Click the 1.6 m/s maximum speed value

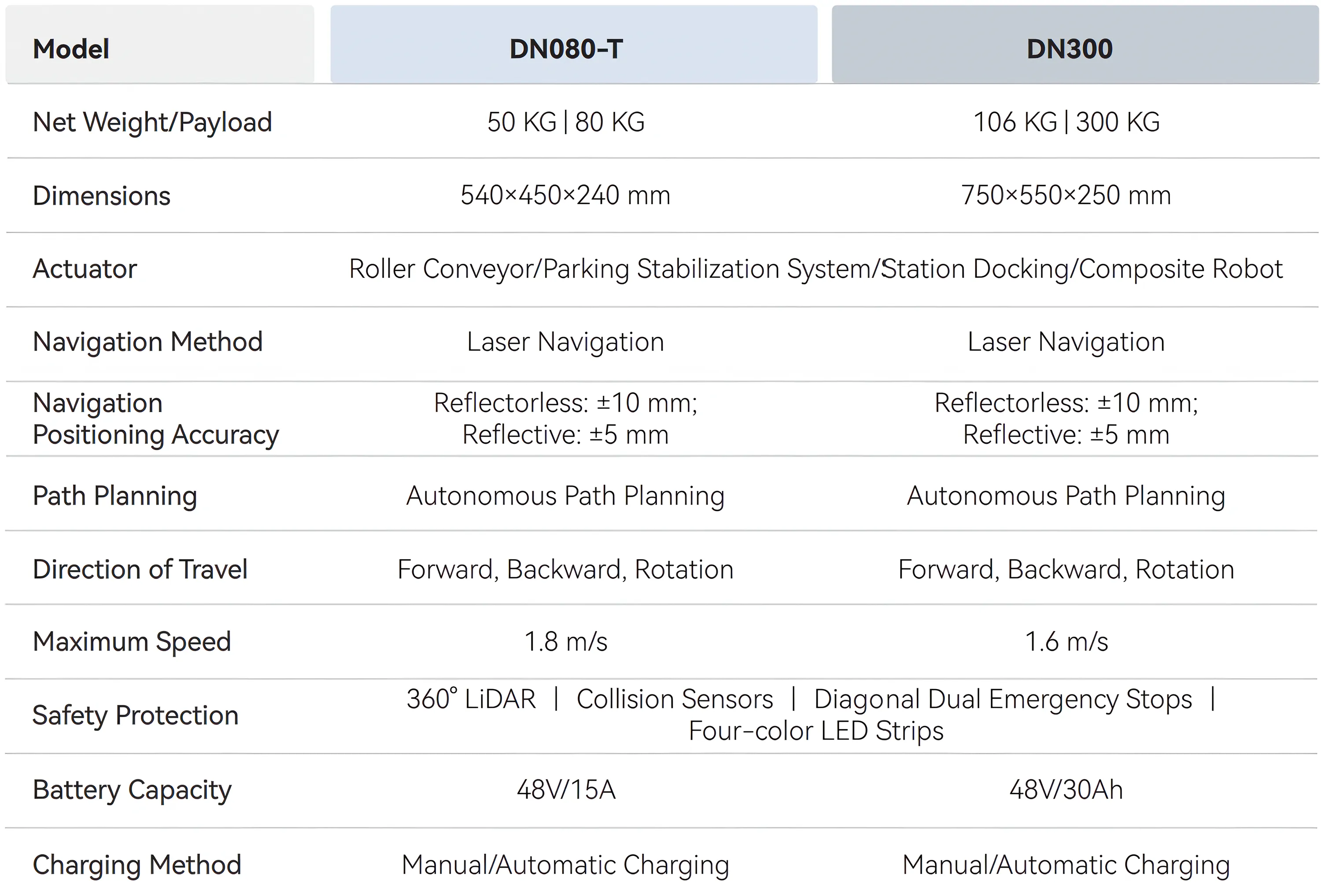coord(1067,642)
